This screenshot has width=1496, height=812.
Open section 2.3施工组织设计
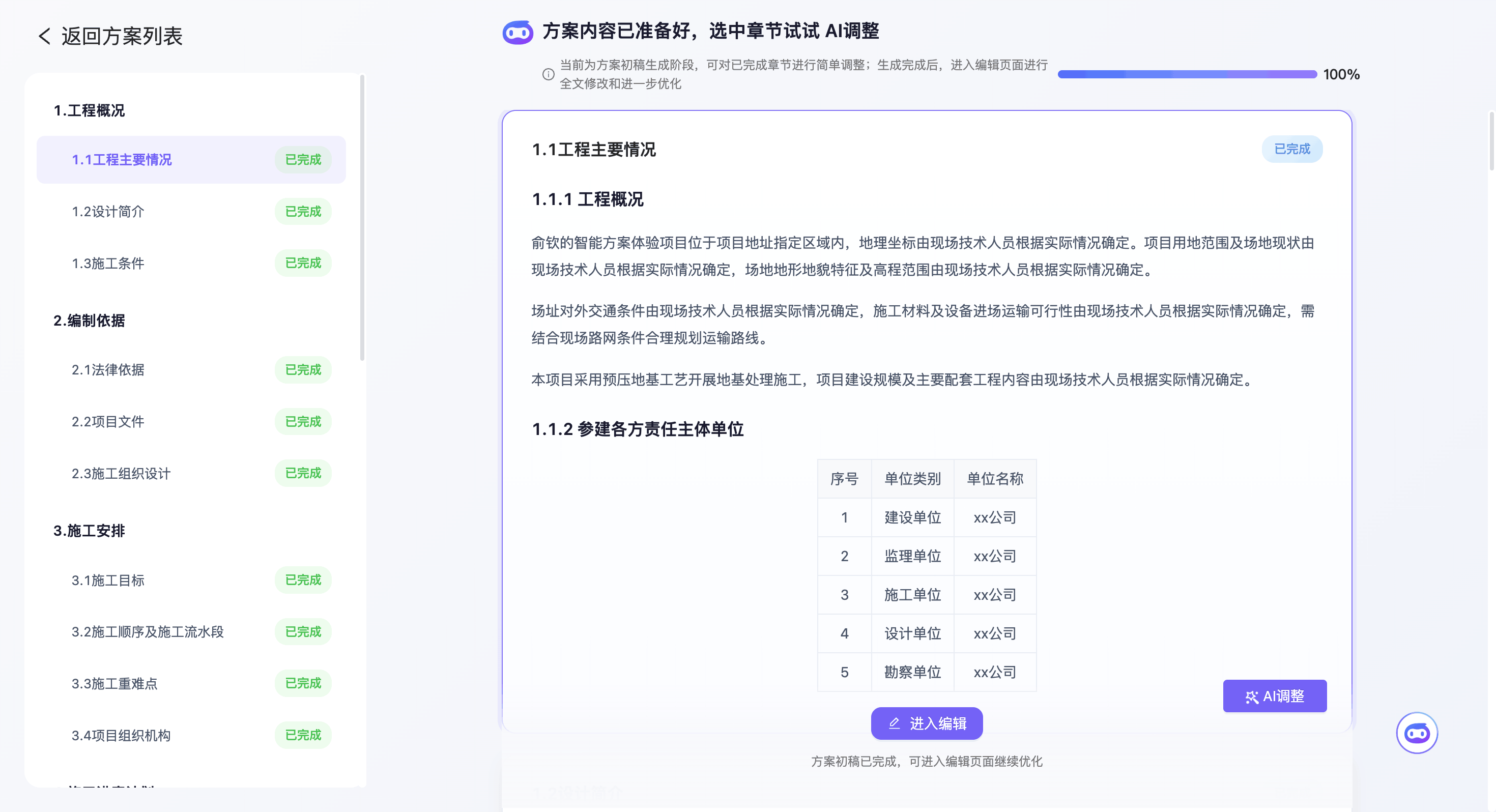191,473
